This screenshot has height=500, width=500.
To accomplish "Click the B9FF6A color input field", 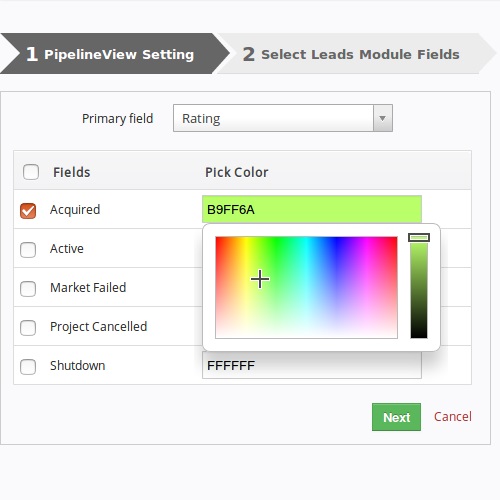I will [x=312, y=209].
